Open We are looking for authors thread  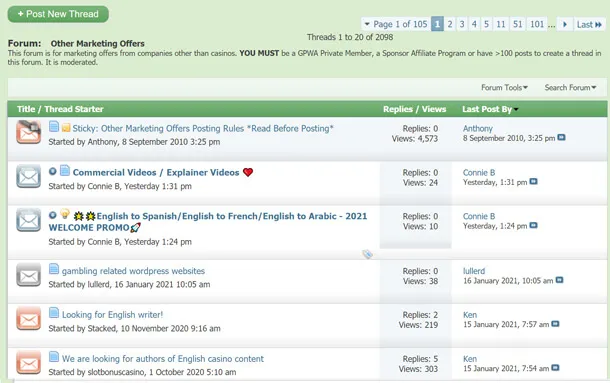(x=163, y=358)
